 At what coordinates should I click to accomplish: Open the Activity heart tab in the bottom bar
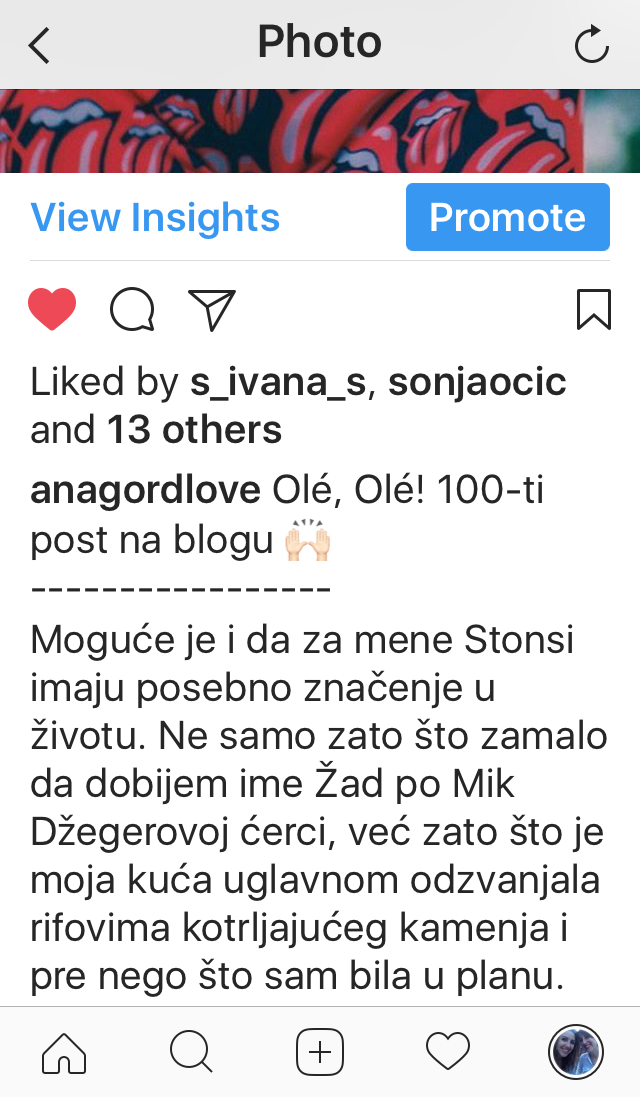tap(448, 1052)
